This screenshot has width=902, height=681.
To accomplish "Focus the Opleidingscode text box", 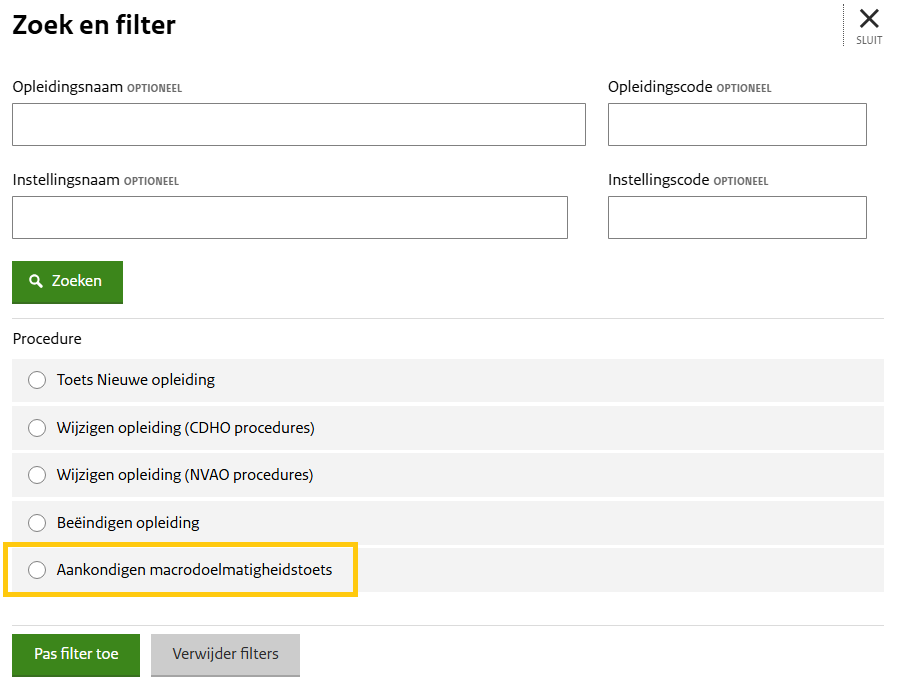I will coord(737,124).
